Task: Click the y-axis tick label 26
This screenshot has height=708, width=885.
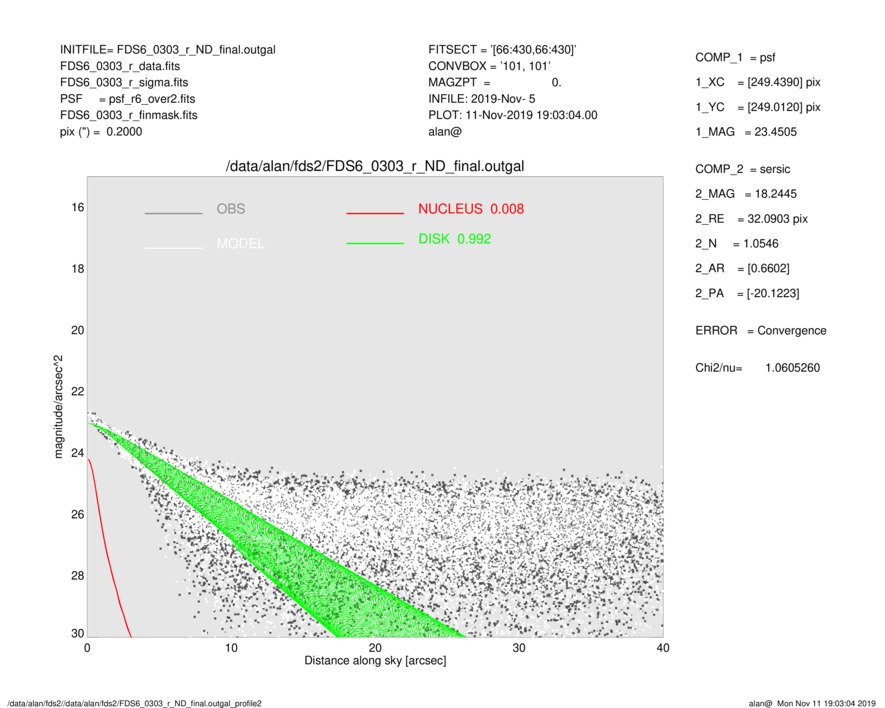Action: [77, 515]
